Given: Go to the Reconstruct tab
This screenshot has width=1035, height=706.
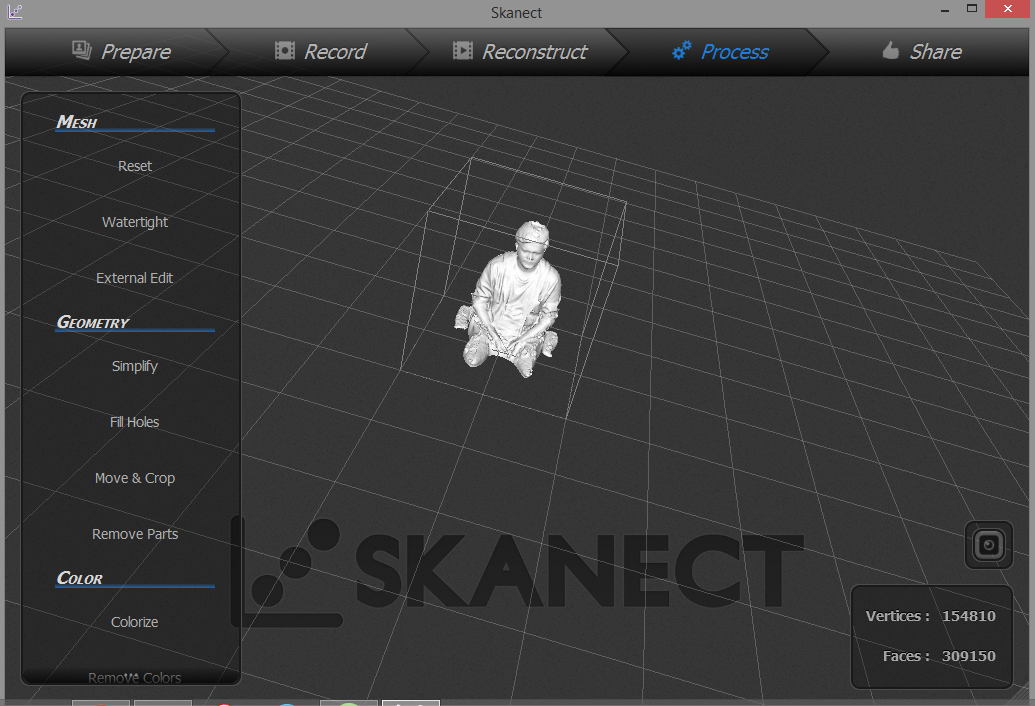Looking at the screenshot, I should point(520,51).
